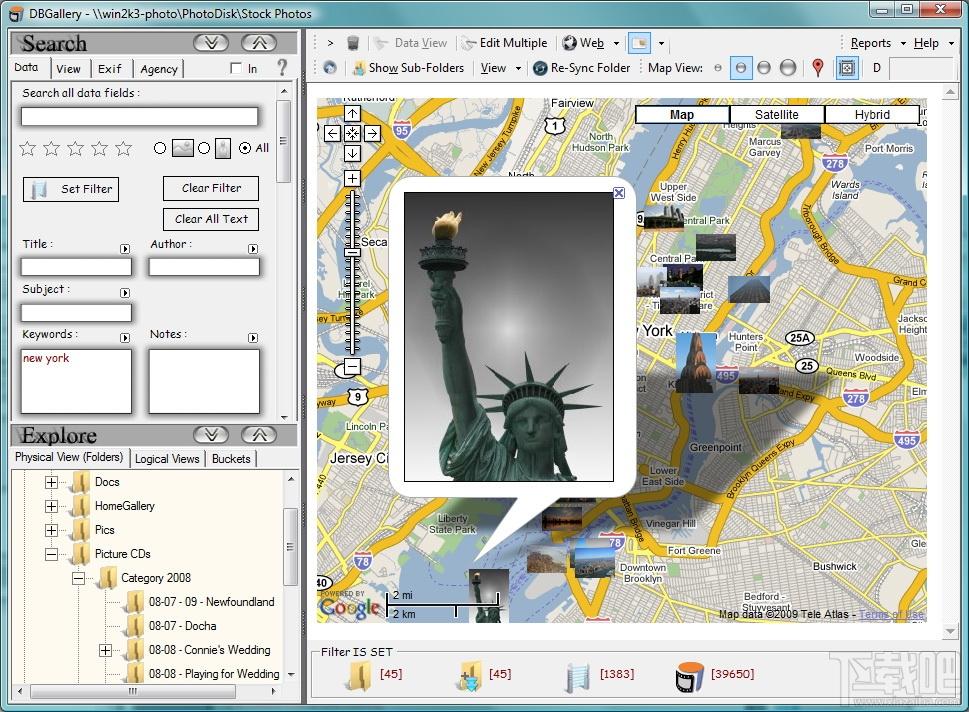The width and height of the screenshot is (969, 712).
Task: Close the Statue of Liberty photo popup
Action: click(619, 193)
